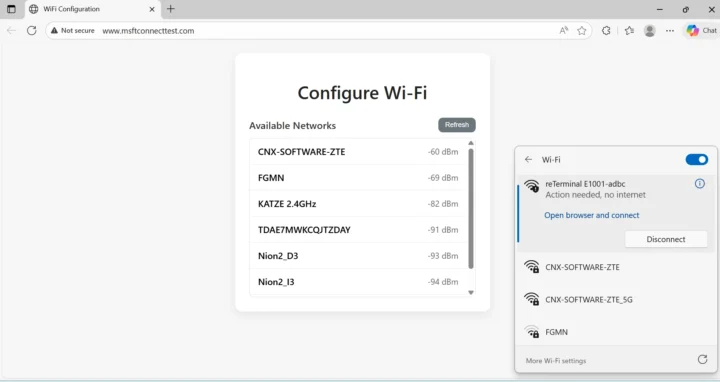Select the WiFi Configuration tab
Image resolution: width=720 pixels, height=382 pixels.
click(x=92, y=9)
